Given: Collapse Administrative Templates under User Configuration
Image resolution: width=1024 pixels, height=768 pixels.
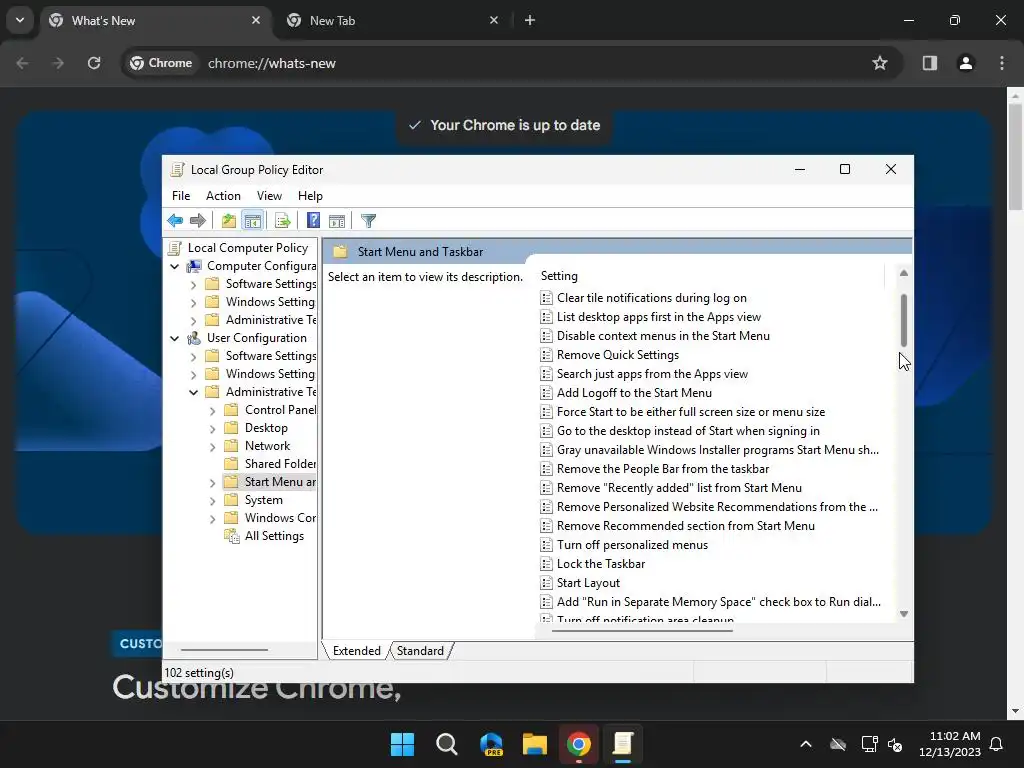Looking at the screenshot, I should click(x=193, y=392).
